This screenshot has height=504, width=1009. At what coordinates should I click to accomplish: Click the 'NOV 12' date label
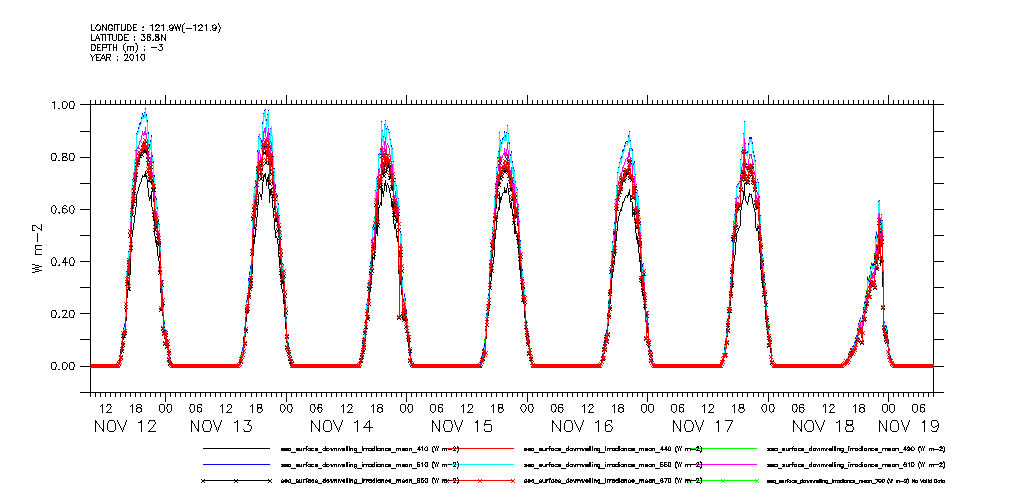tap(125, 425)
